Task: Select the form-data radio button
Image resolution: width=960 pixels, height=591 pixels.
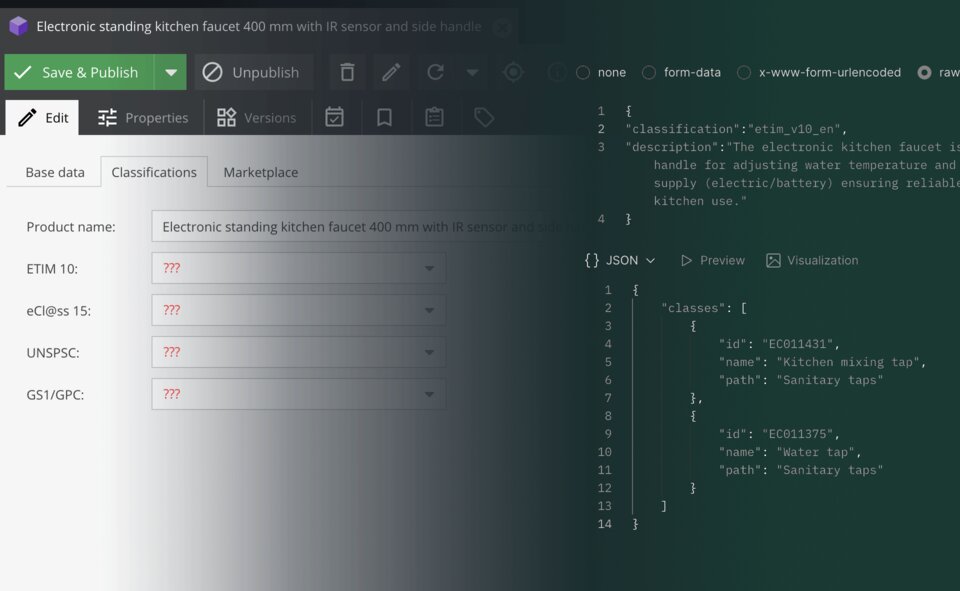Action: 648,72
